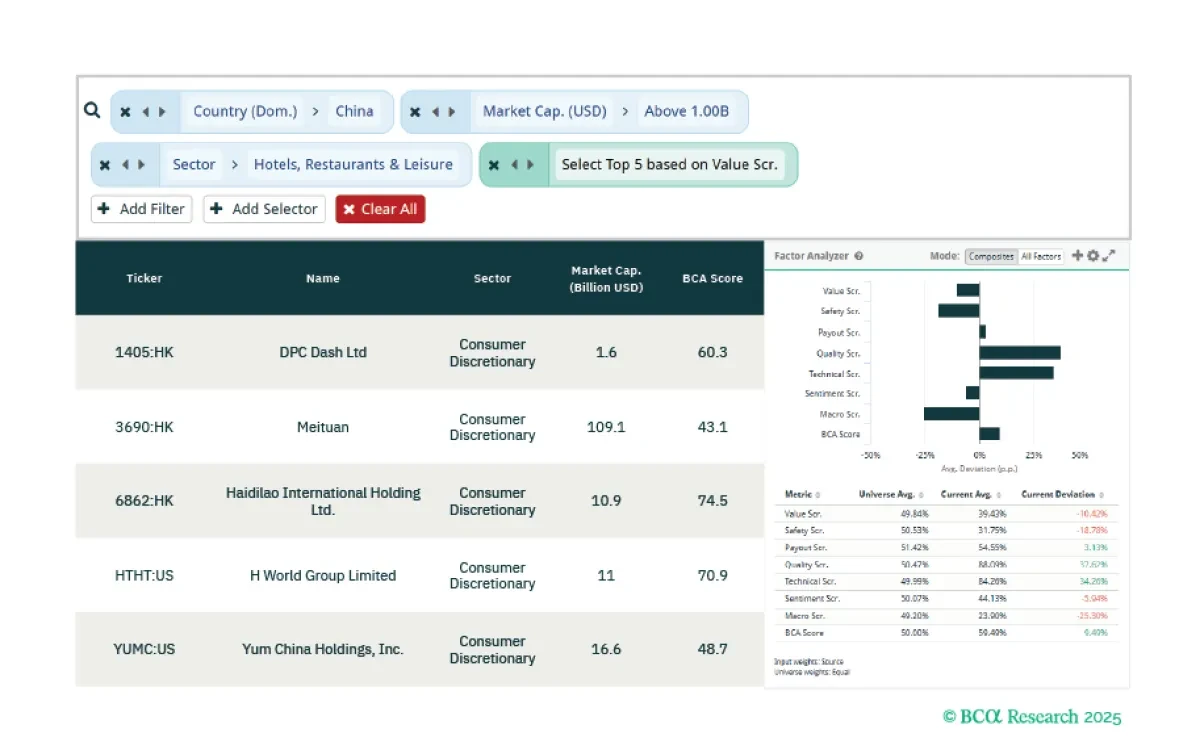Change the China country value
This screenshot has height=754, width=1200.
pos(354,112)
